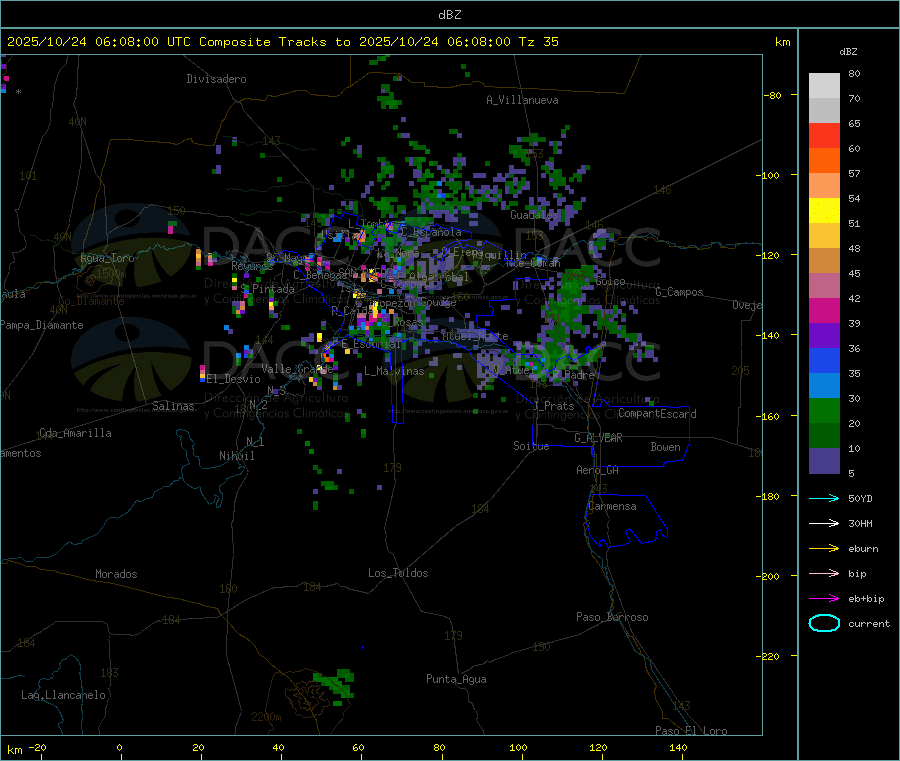Click the 80 dBZ light gray swatch
The height and width of the screenshot is (761, 900).
coord(824,86)
